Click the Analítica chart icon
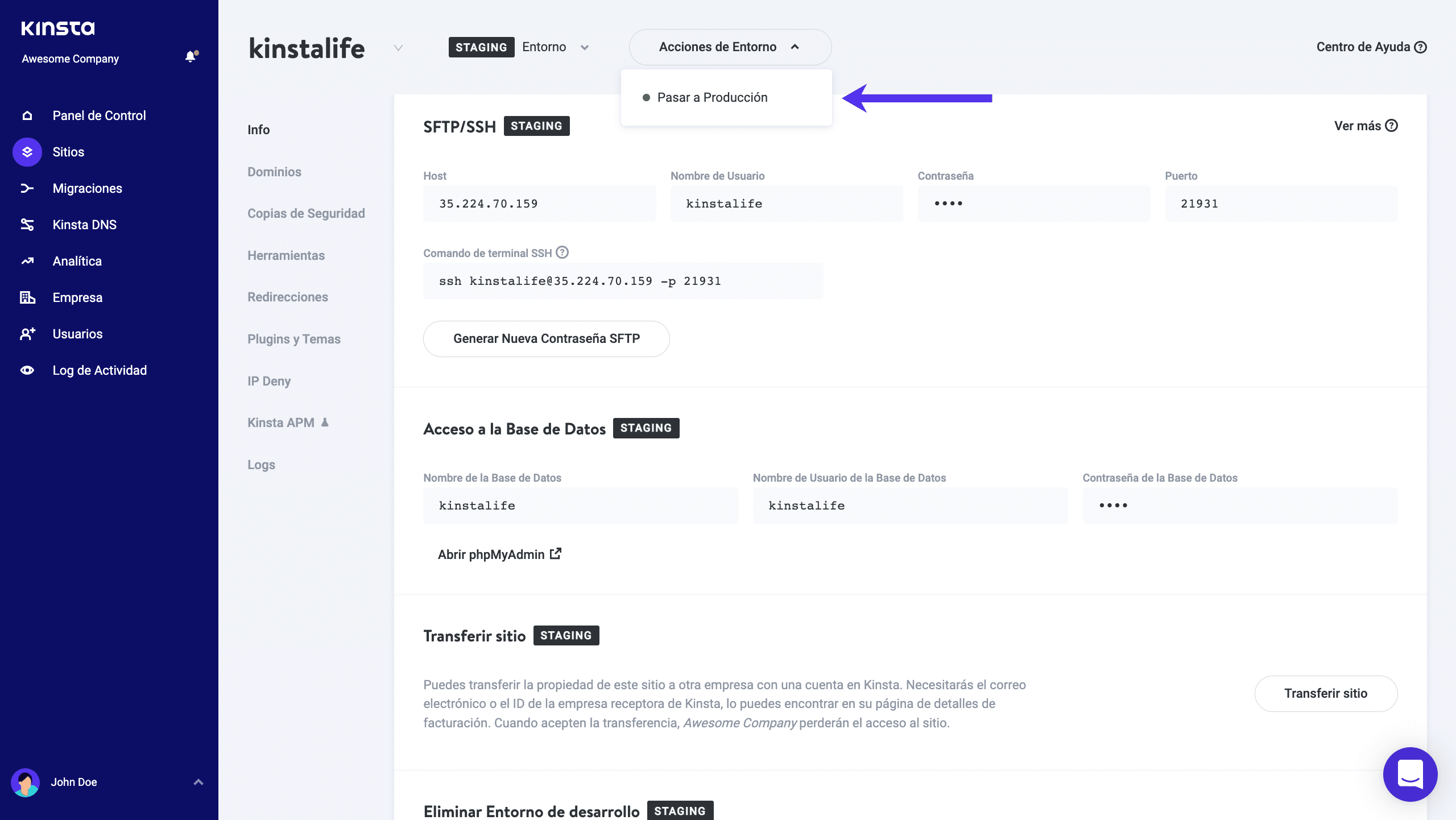This screenshot has height=820, width=1456. [x=27, y=261]
